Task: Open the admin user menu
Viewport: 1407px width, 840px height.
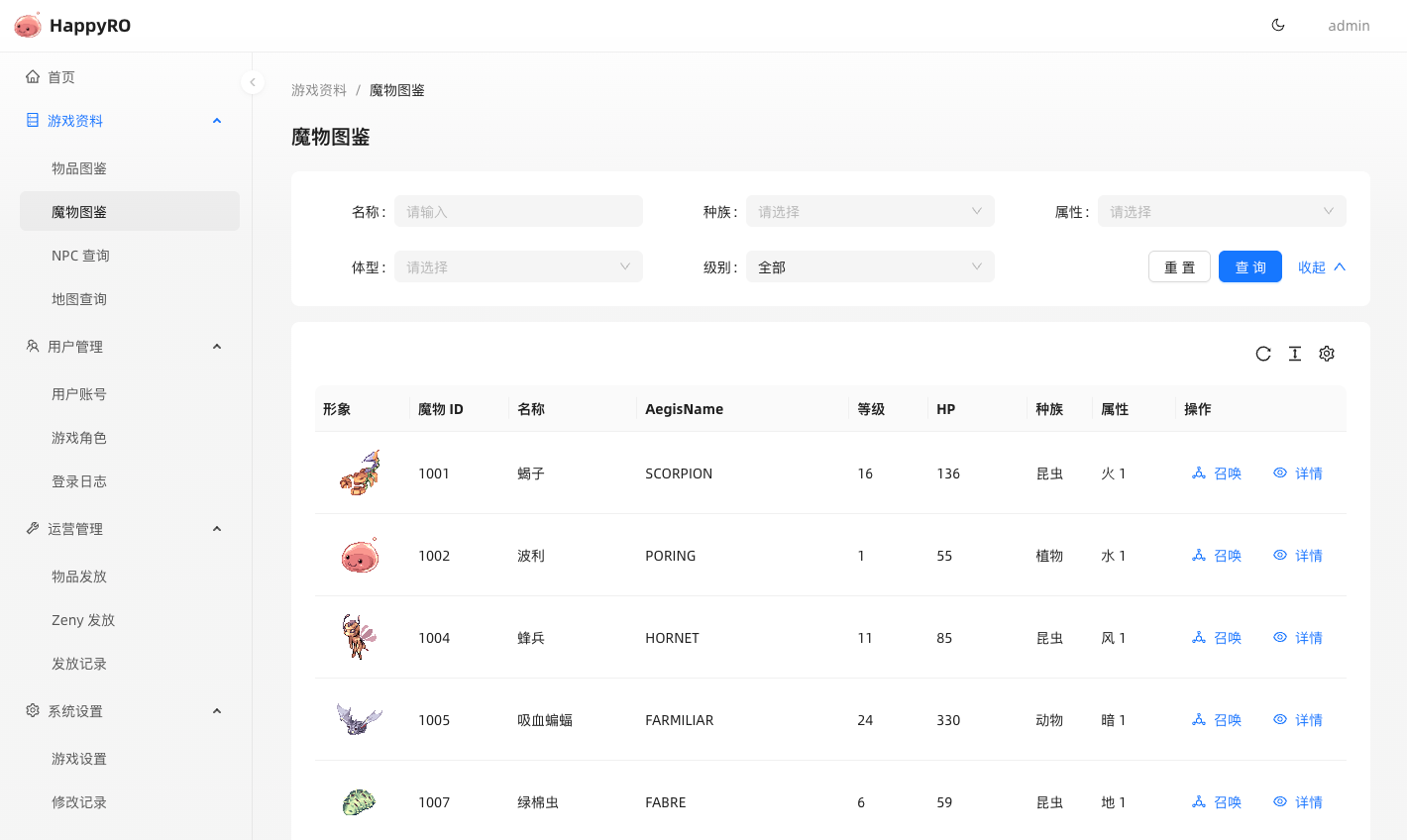Action: click(1349, 26)
